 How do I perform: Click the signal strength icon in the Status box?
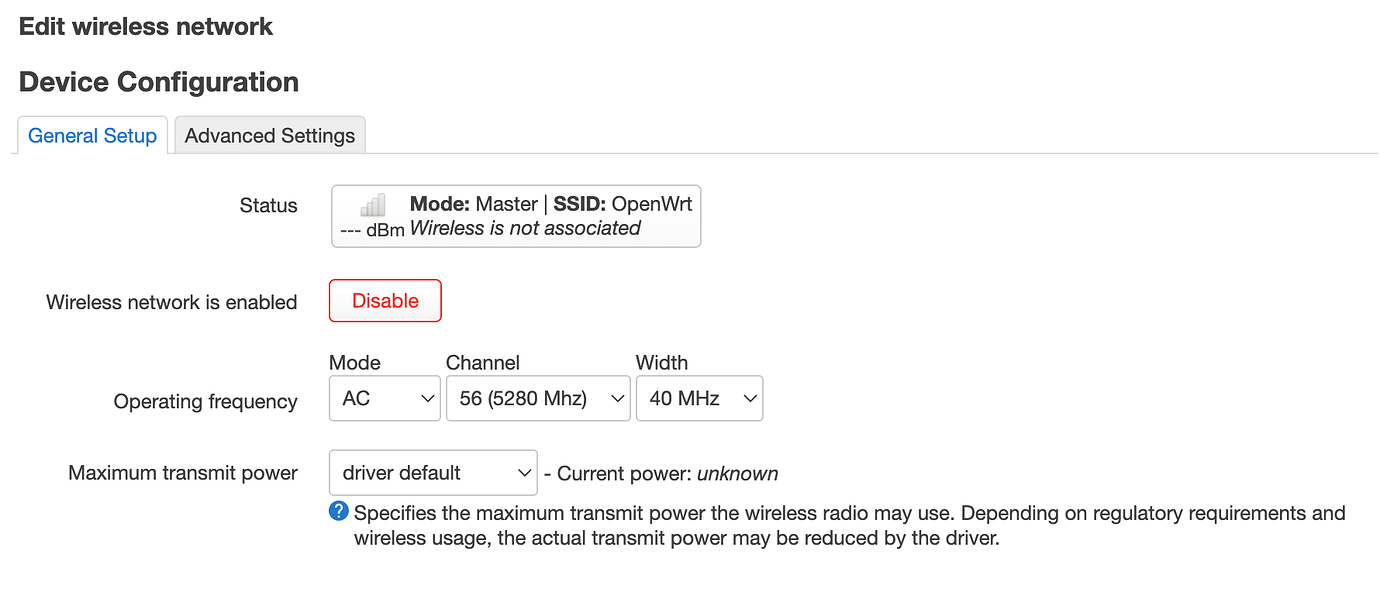(371, 206)
